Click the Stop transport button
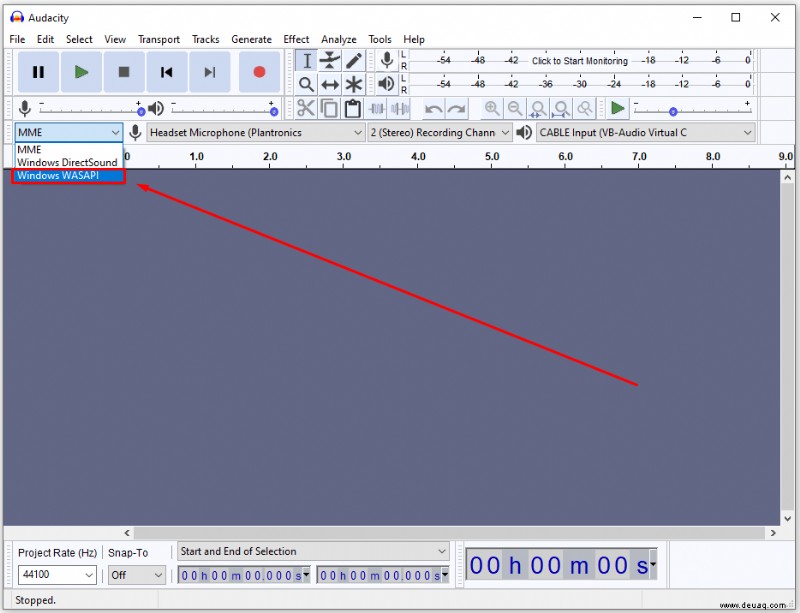 124,72
